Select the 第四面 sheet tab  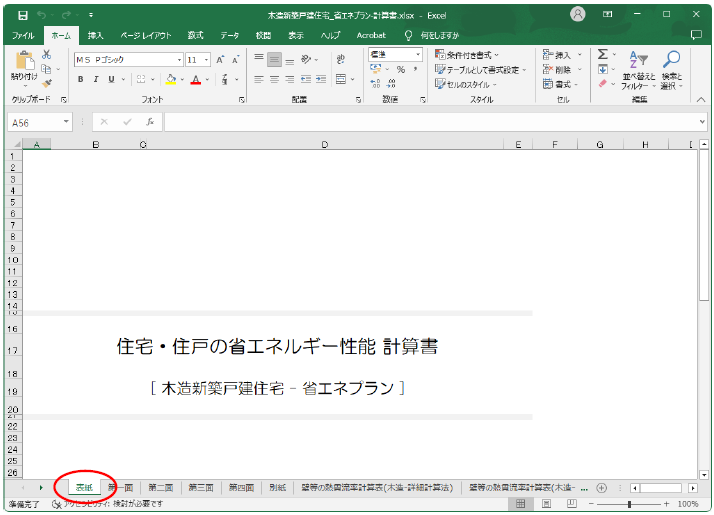[x=241, y=488]
